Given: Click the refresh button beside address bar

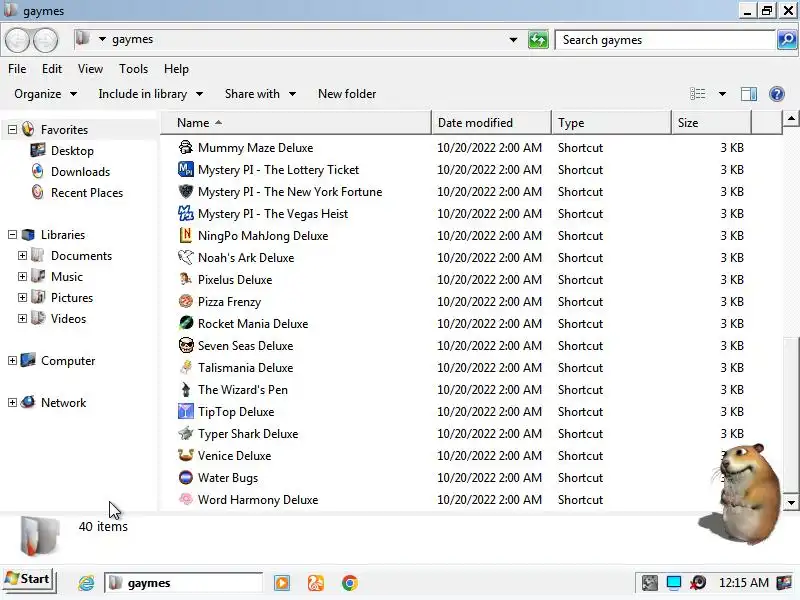Looking at the screenshot, I should [x=538, y=40].
